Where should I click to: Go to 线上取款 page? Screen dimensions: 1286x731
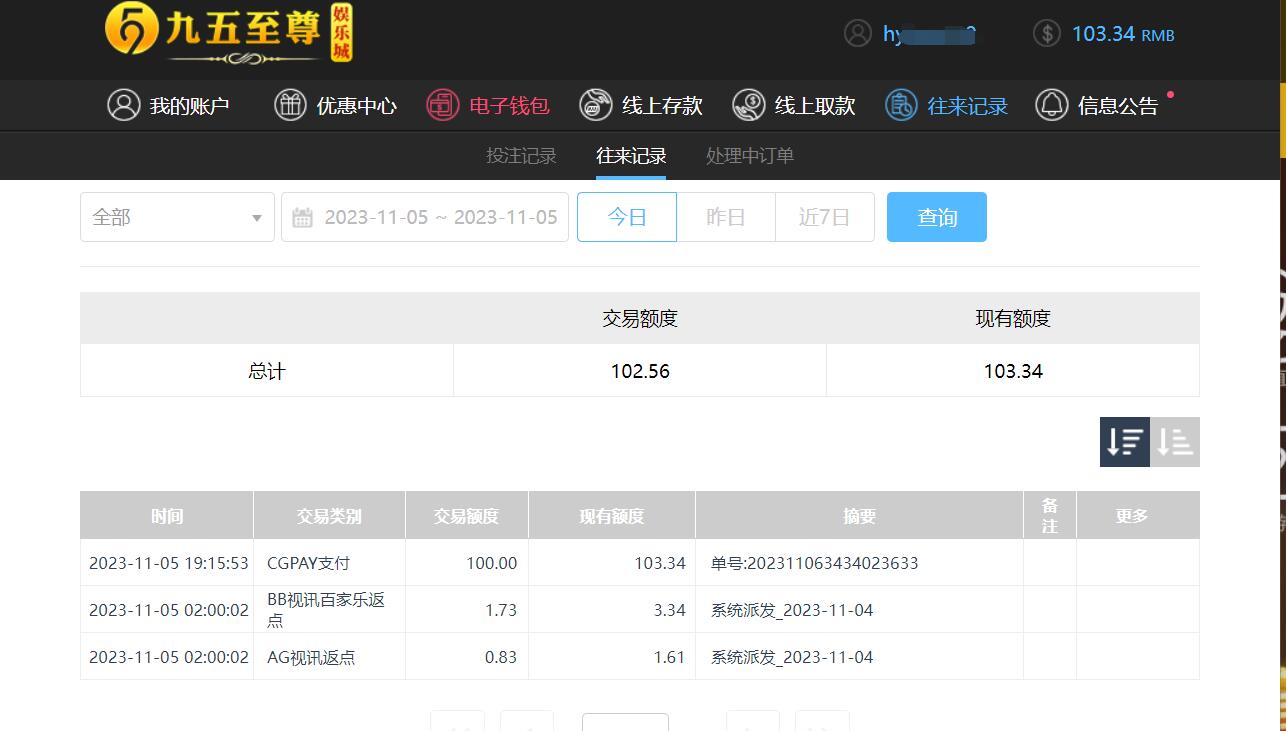pos(815,106)
